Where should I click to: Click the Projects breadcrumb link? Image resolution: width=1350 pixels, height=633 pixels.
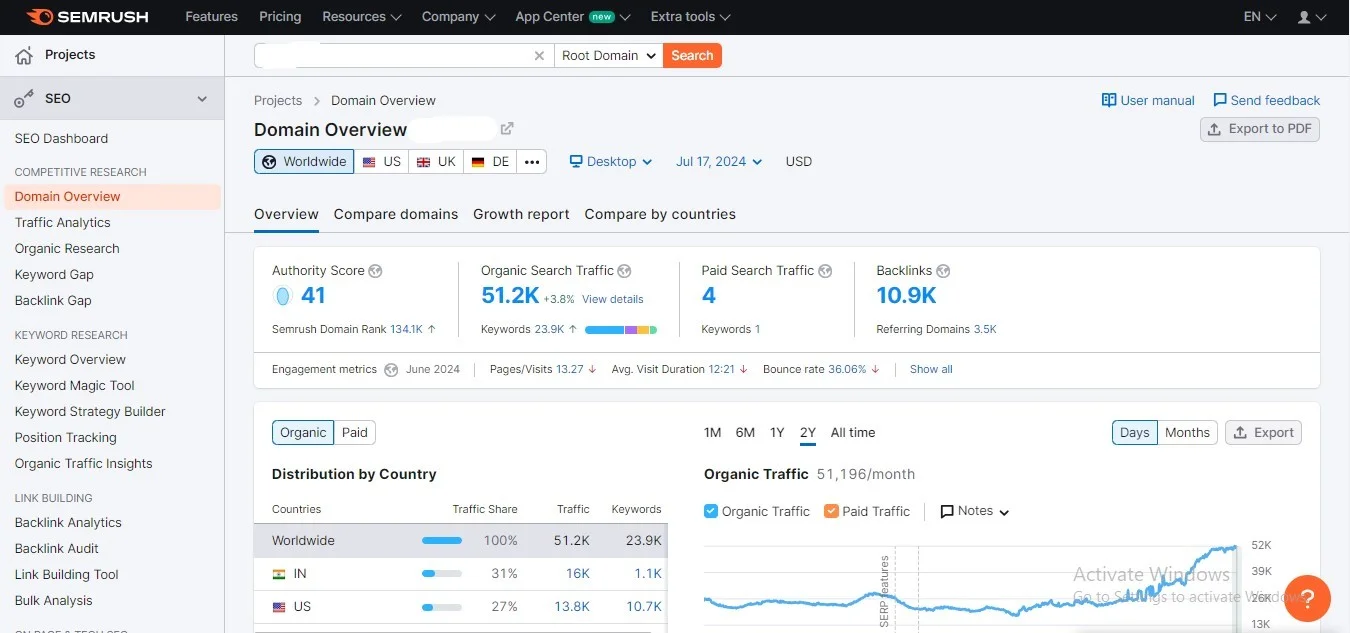[278, 100]
